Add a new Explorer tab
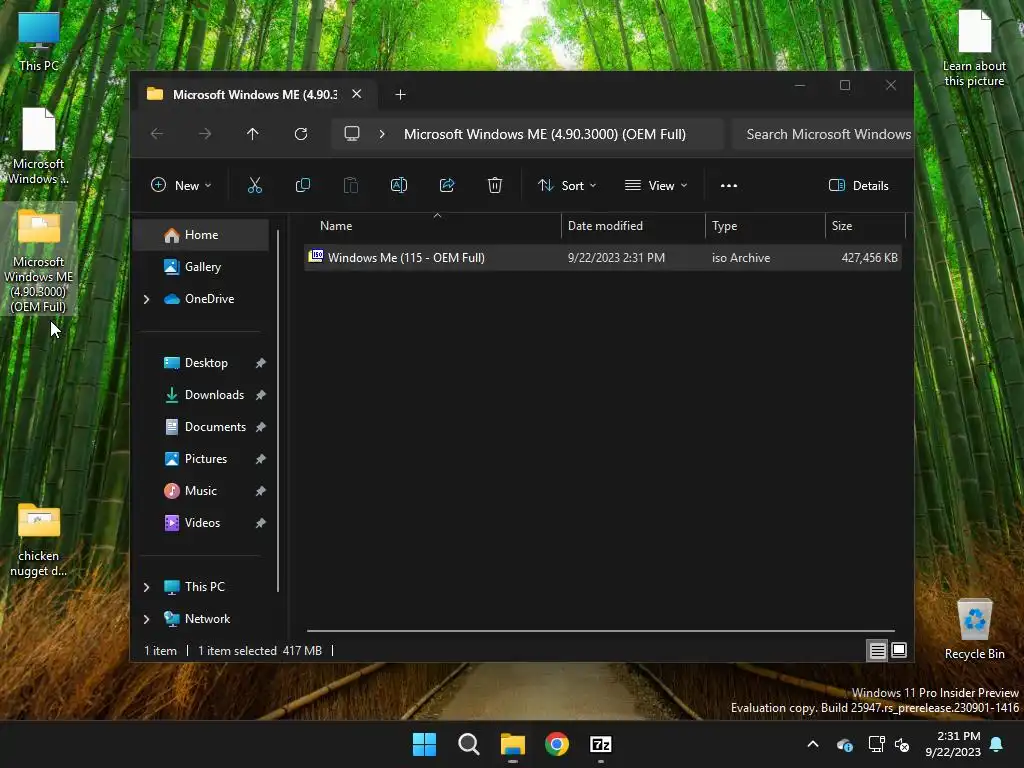Viewport: 1024px width, 768px height. click(x=400, y=95)
